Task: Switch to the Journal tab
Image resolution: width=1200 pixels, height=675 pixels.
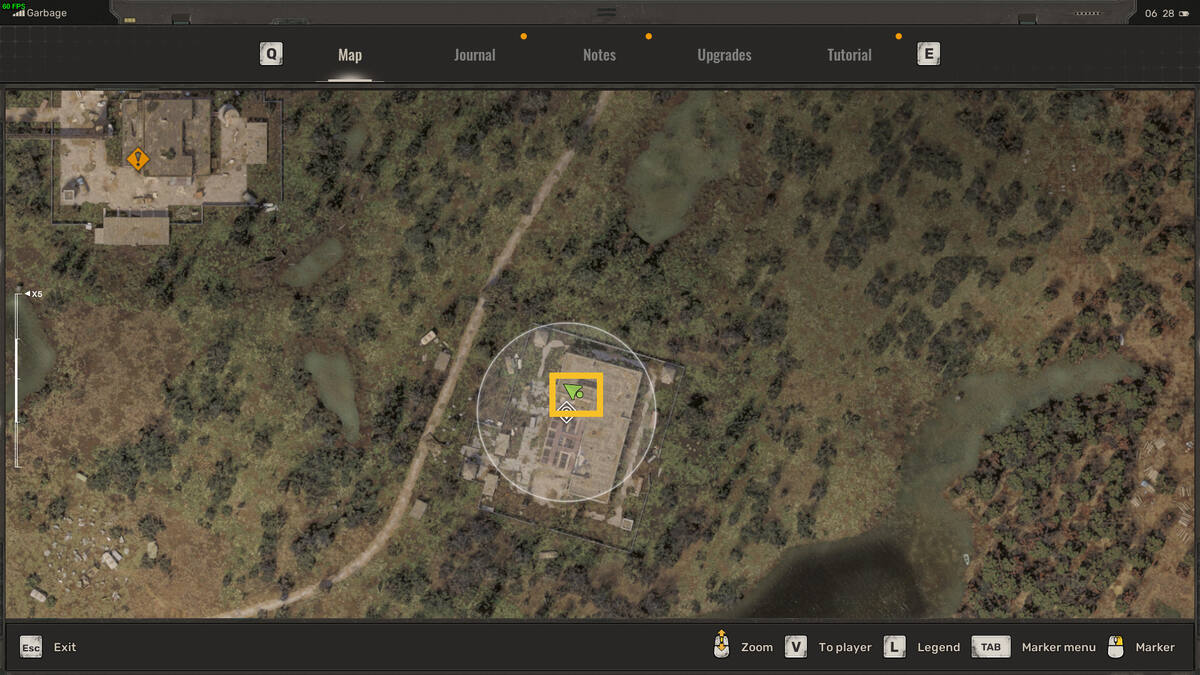Action: (474, 55)
